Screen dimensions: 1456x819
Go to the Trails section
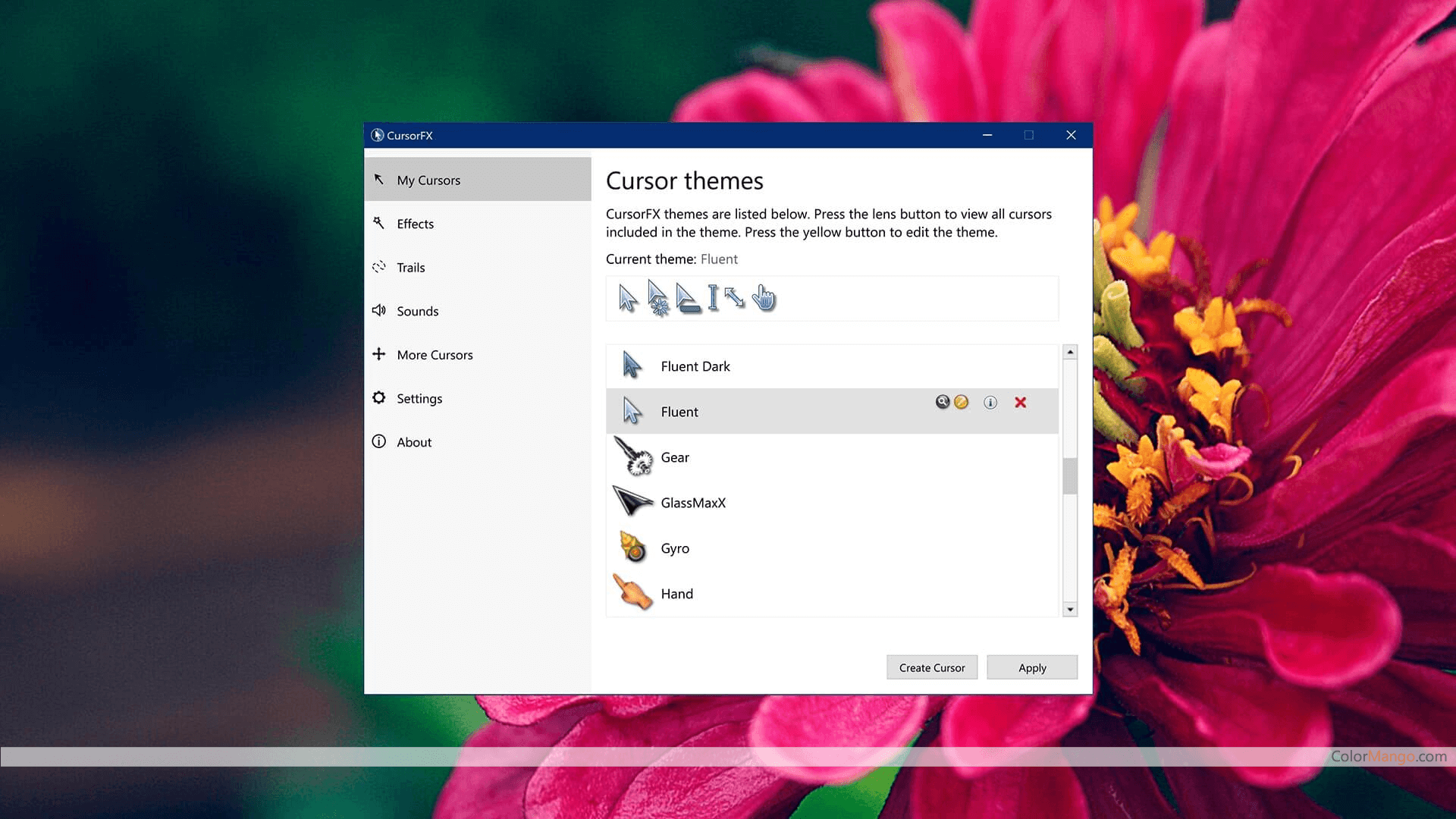pyautogui.click(x=478, y=267)
